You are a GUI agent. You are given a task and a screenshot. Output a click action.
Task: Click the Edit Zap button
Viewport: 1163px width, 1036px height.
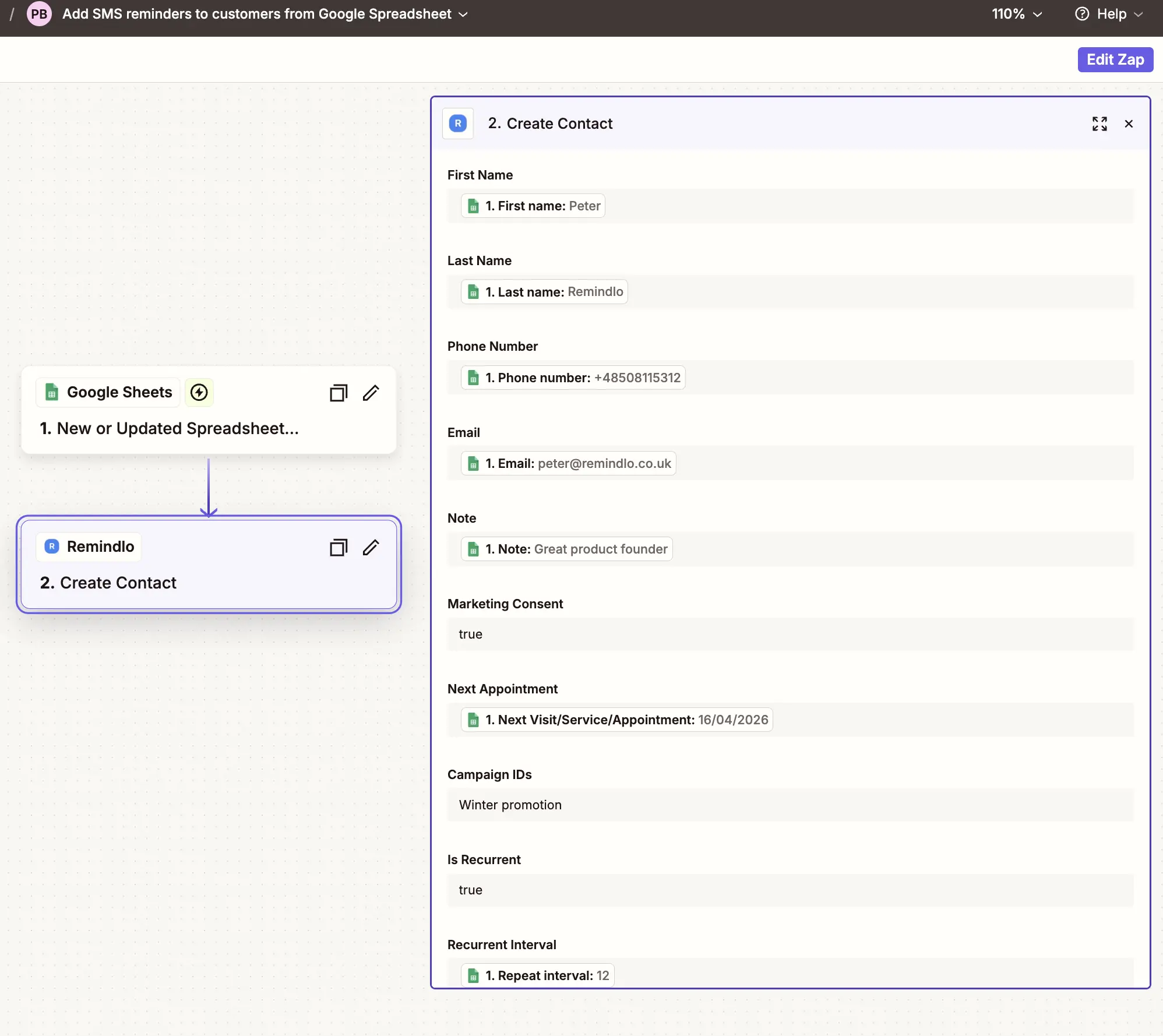[x=1115, y=59]
